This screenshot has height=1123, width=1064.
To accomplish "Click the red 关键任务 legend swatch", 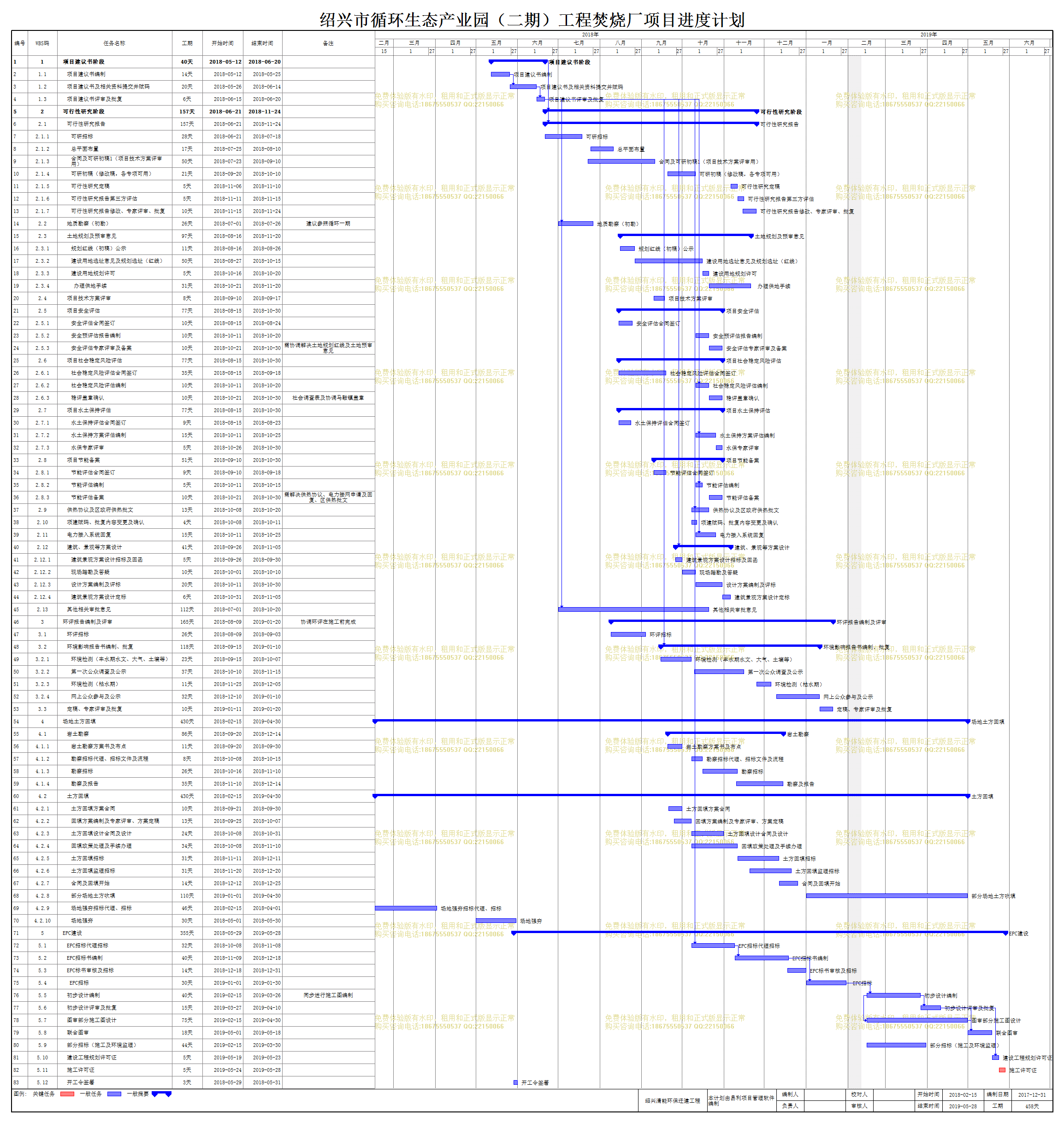I will (x=67, y=1094).
